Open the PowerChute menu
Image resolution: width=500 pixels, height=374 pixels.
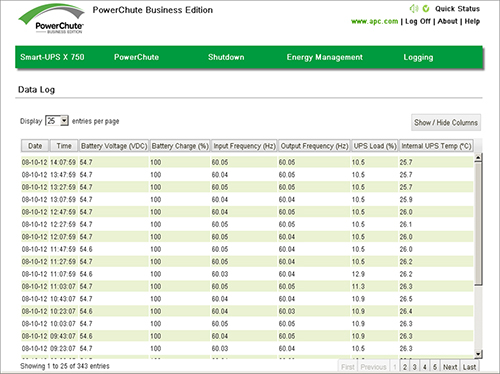[x=136, y=57]
